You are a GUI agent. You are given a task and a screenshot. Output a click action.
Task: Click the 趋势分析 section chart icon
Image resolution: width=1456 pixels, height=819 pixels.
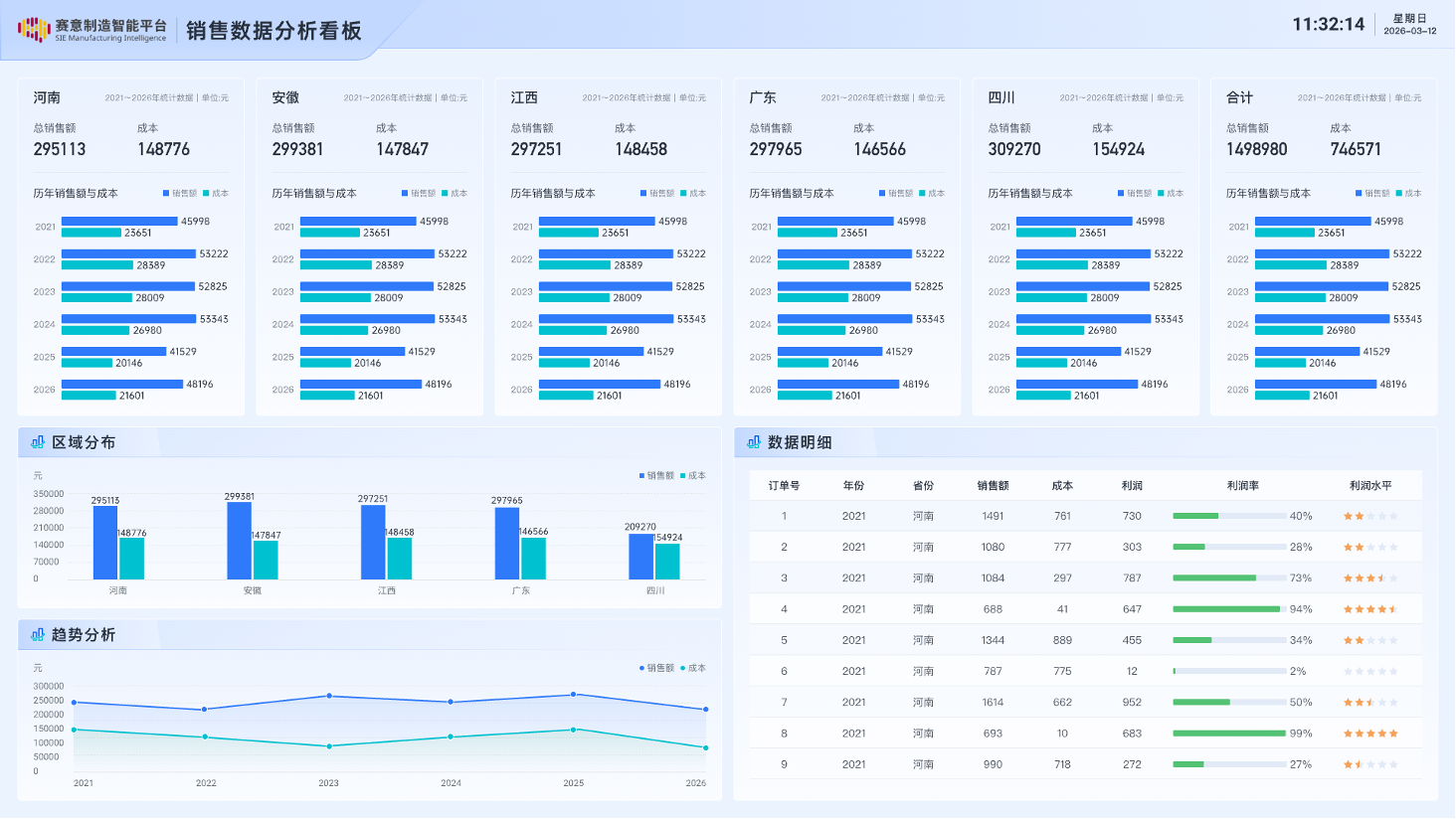(x=38, y=634)
